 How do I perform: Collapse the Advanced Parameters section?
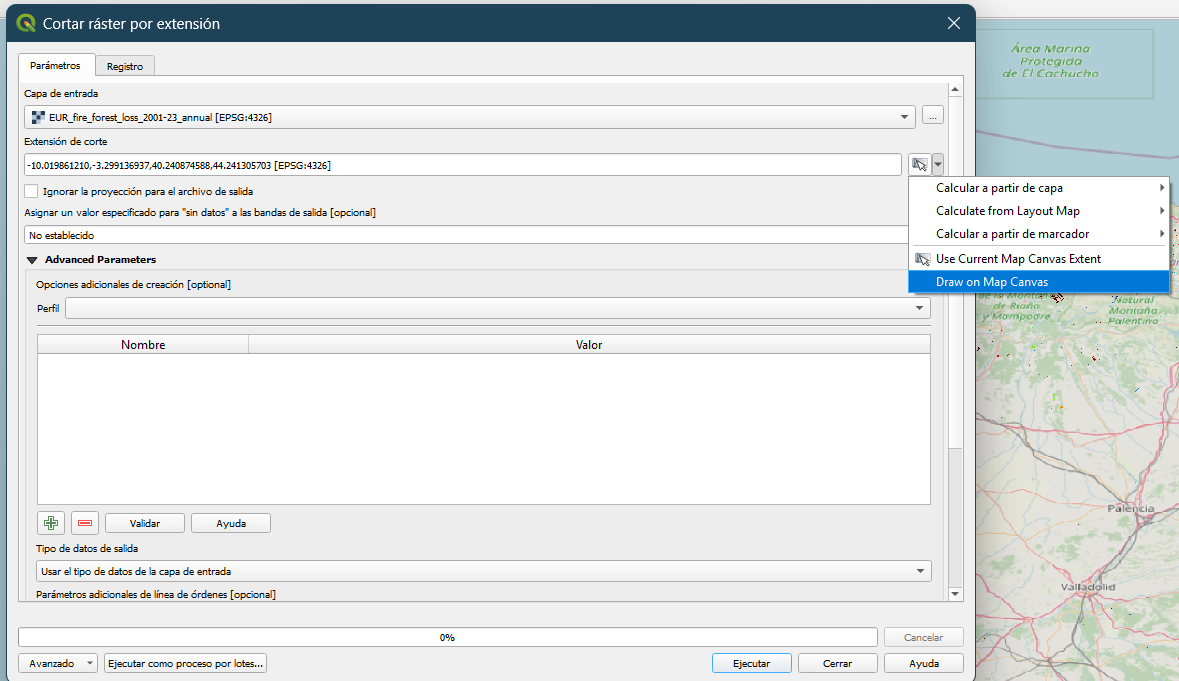(x=32, y=260)
